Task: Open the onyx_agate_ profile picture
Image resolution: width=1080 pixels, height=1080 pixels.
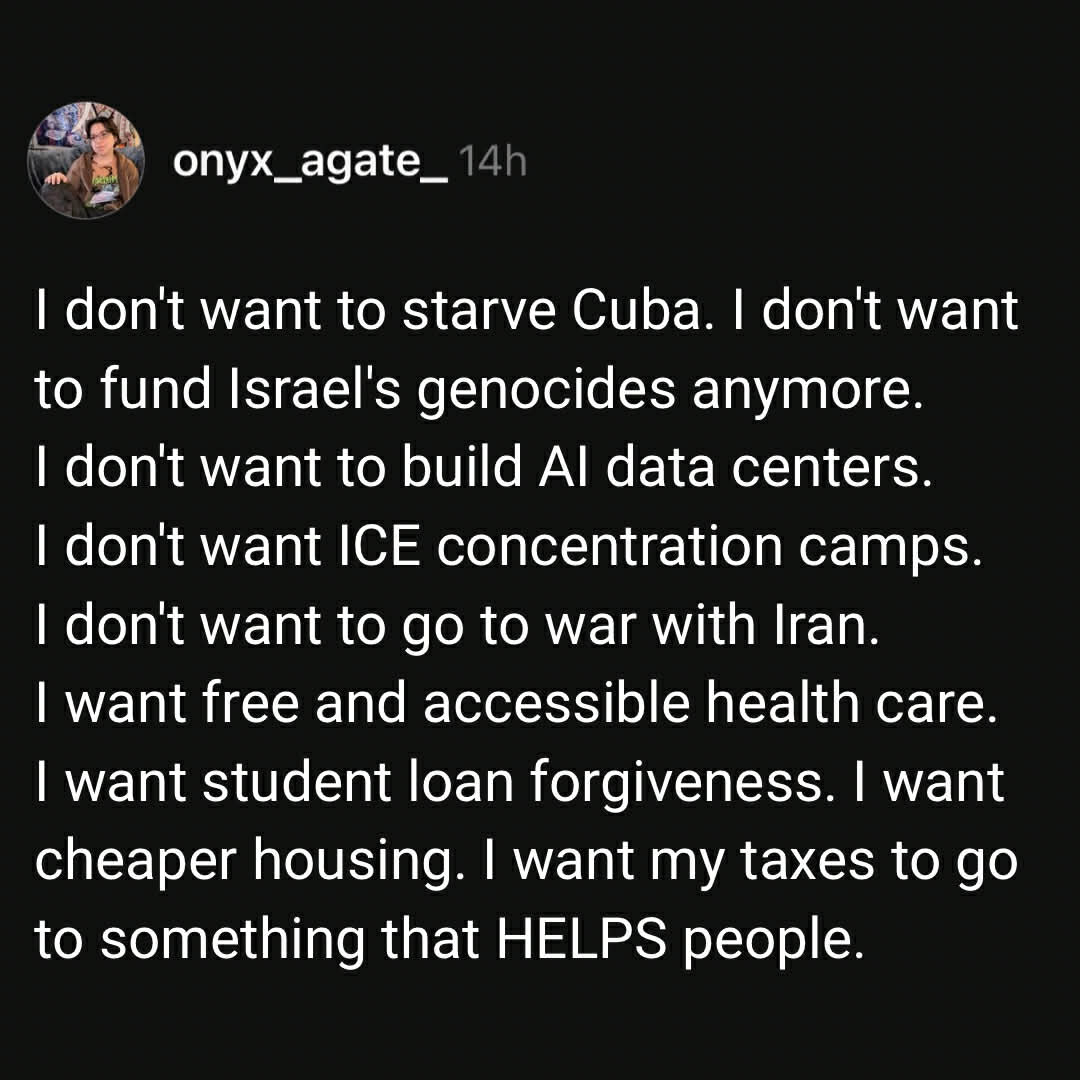Action: 86,161
